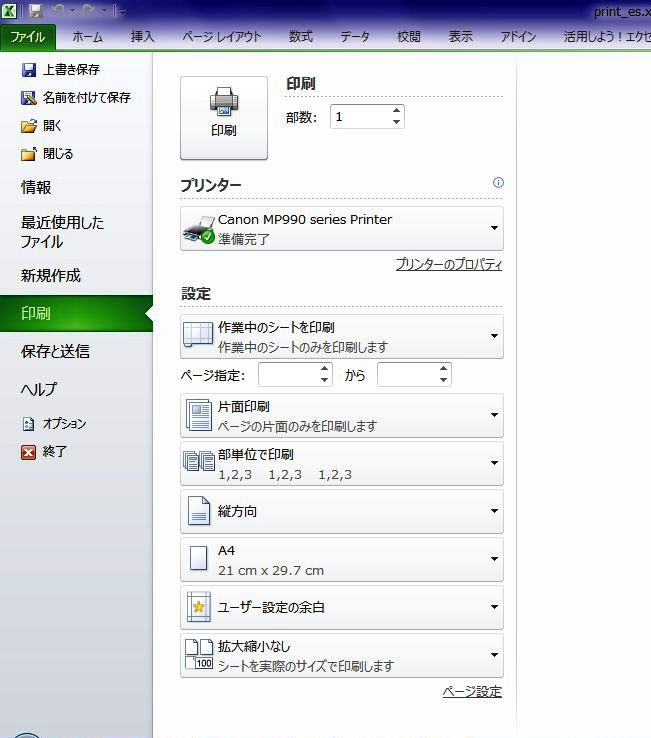Increase 部数 copies with up arrow
The width and height of the screenshot is (651, 738).
397,111
